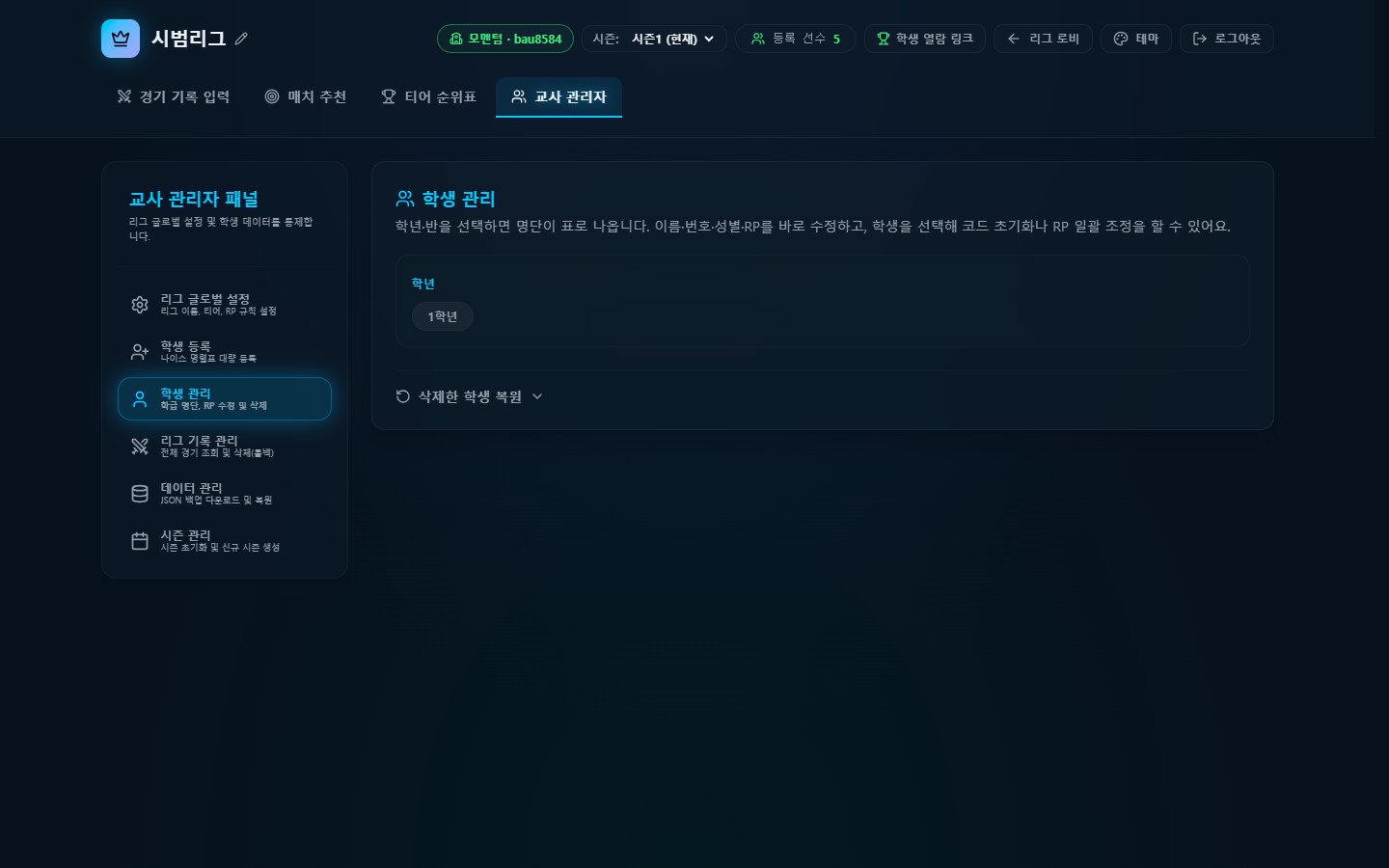Click the calendar icon for 시즌 관리
Screen dimensions: 1389x868
[140, 541]
